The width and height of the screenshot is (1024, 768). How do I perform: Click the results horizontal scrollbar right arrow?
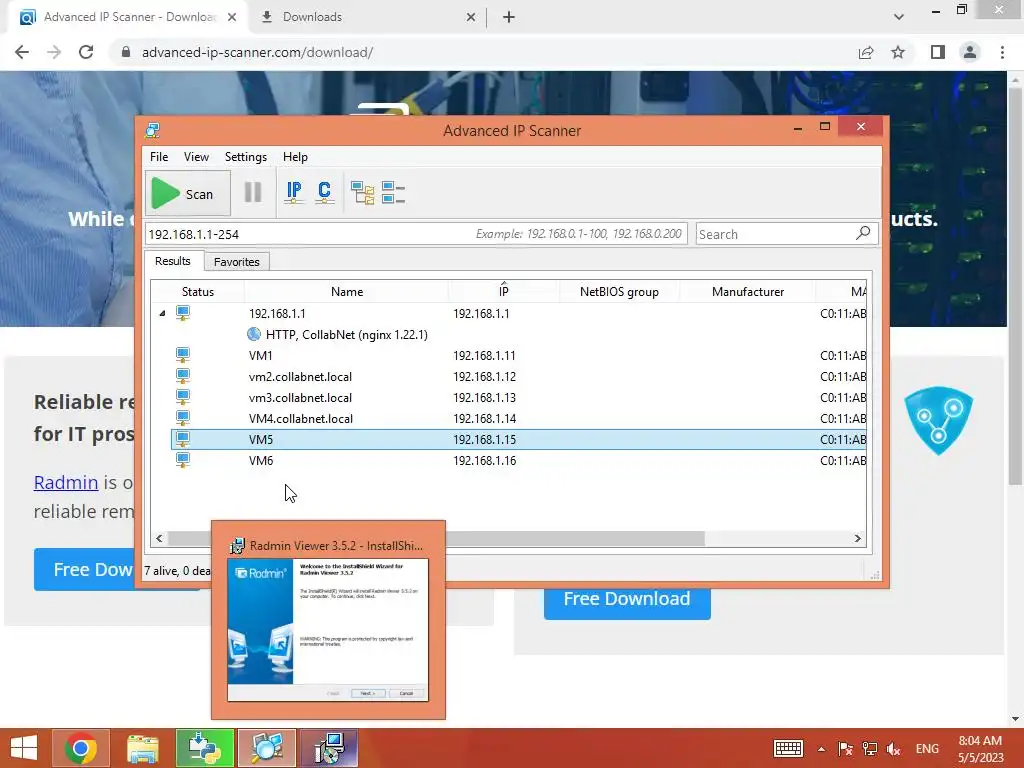[857, 538]
